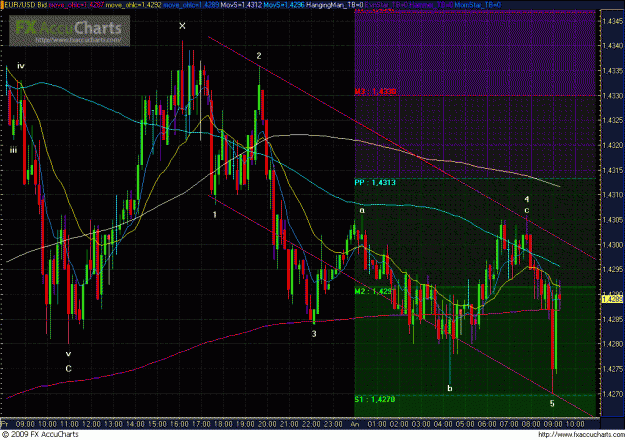Click the 01:00 time axis label
Image resolution: width=625 pixels, height=440 pixels.
click(377, 424)
